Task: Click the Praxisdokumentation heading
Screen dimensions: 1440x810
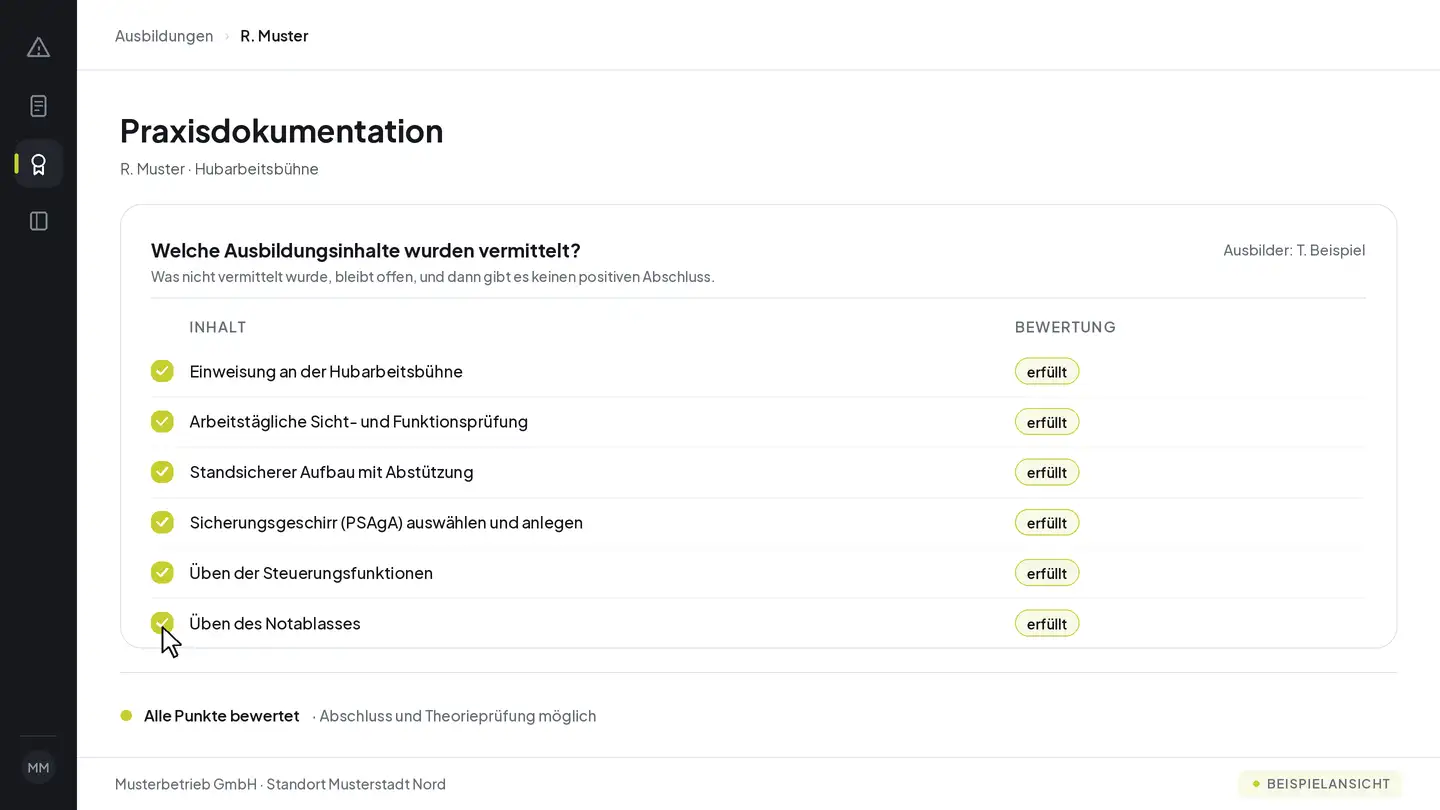Action: tap(281, 131)
